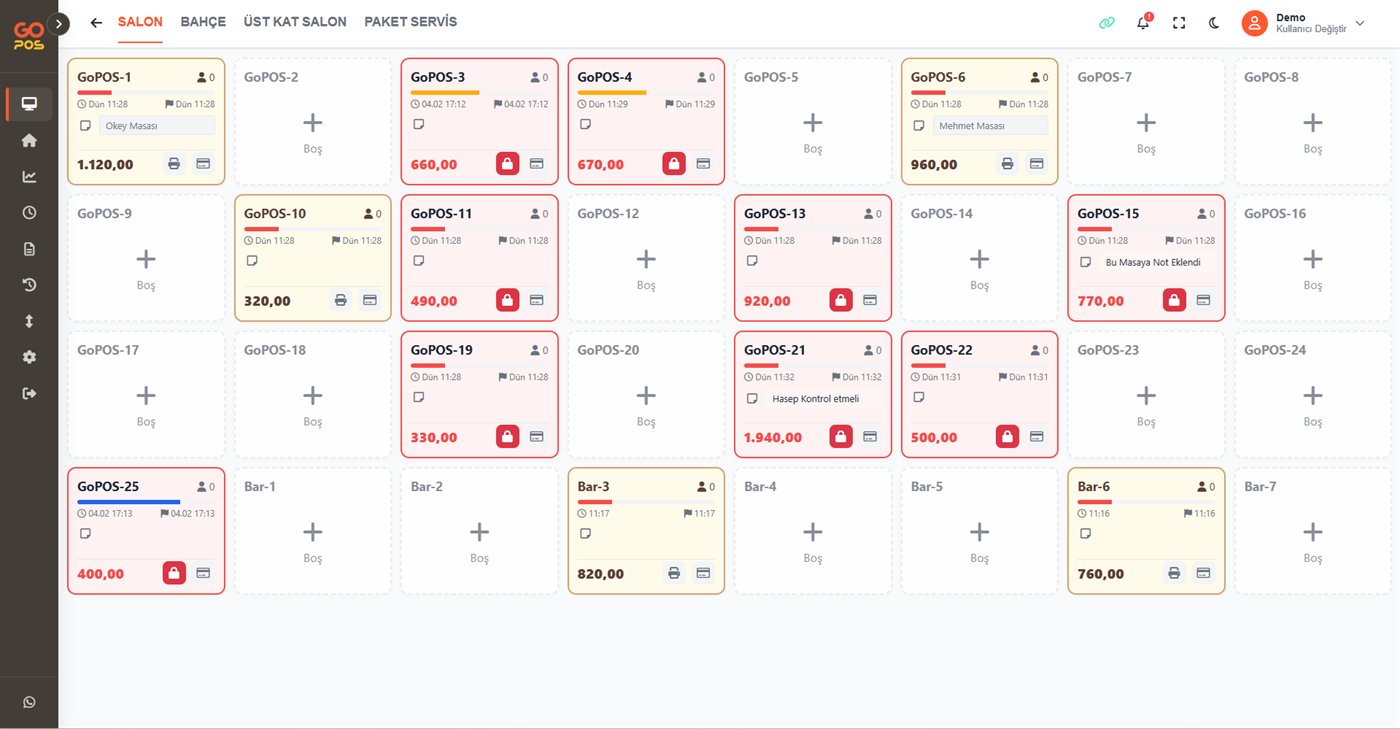
Task: Open the document icon in sidebar
Action: (x=29, y=249)
